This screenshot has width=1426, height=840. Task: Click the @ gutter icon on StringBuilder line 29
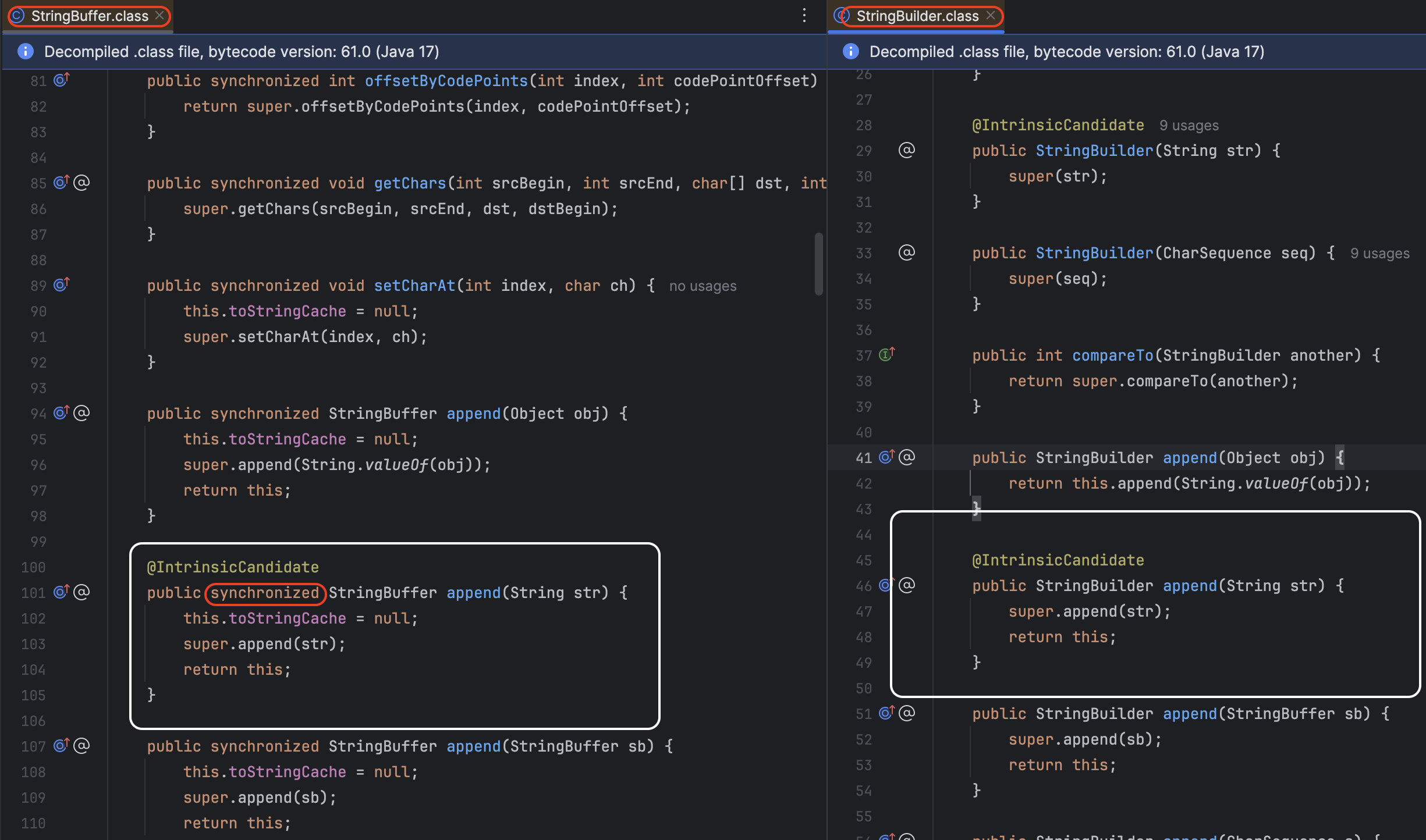[907, 150]
